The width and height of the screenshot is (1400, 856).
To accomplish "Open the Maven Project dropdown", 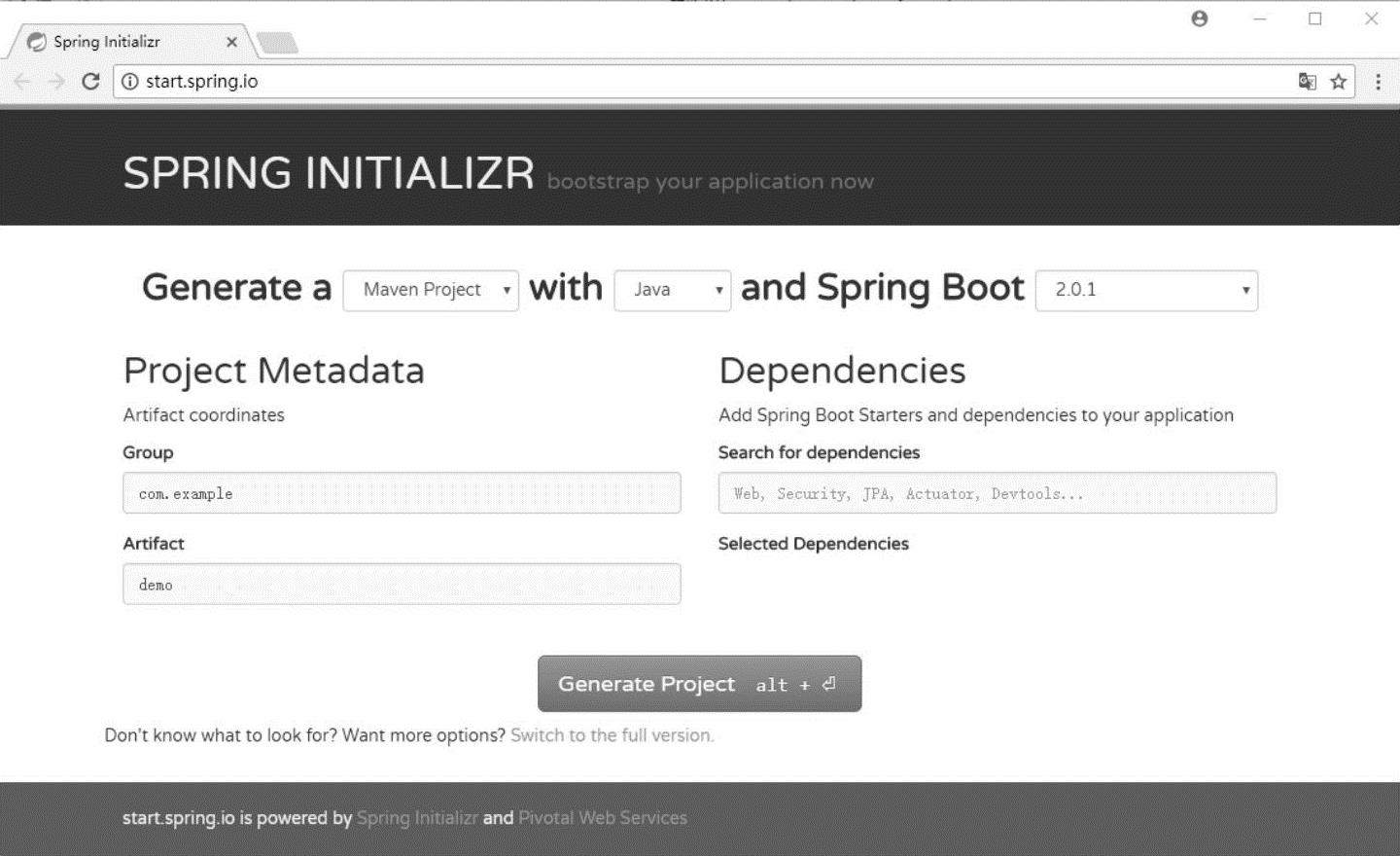I will click(431, 290).
